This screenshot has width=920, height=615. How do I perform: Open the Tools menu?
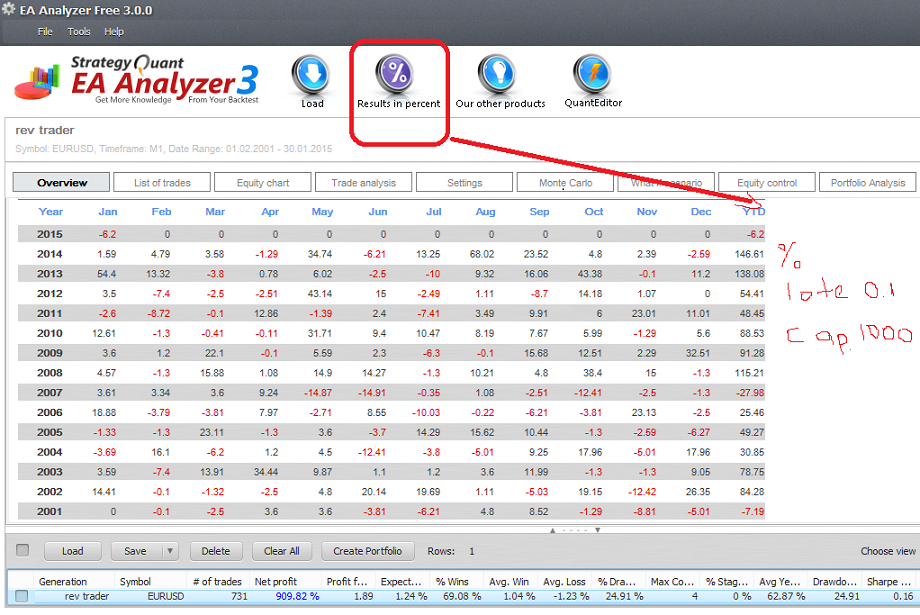tap(79, 32)
